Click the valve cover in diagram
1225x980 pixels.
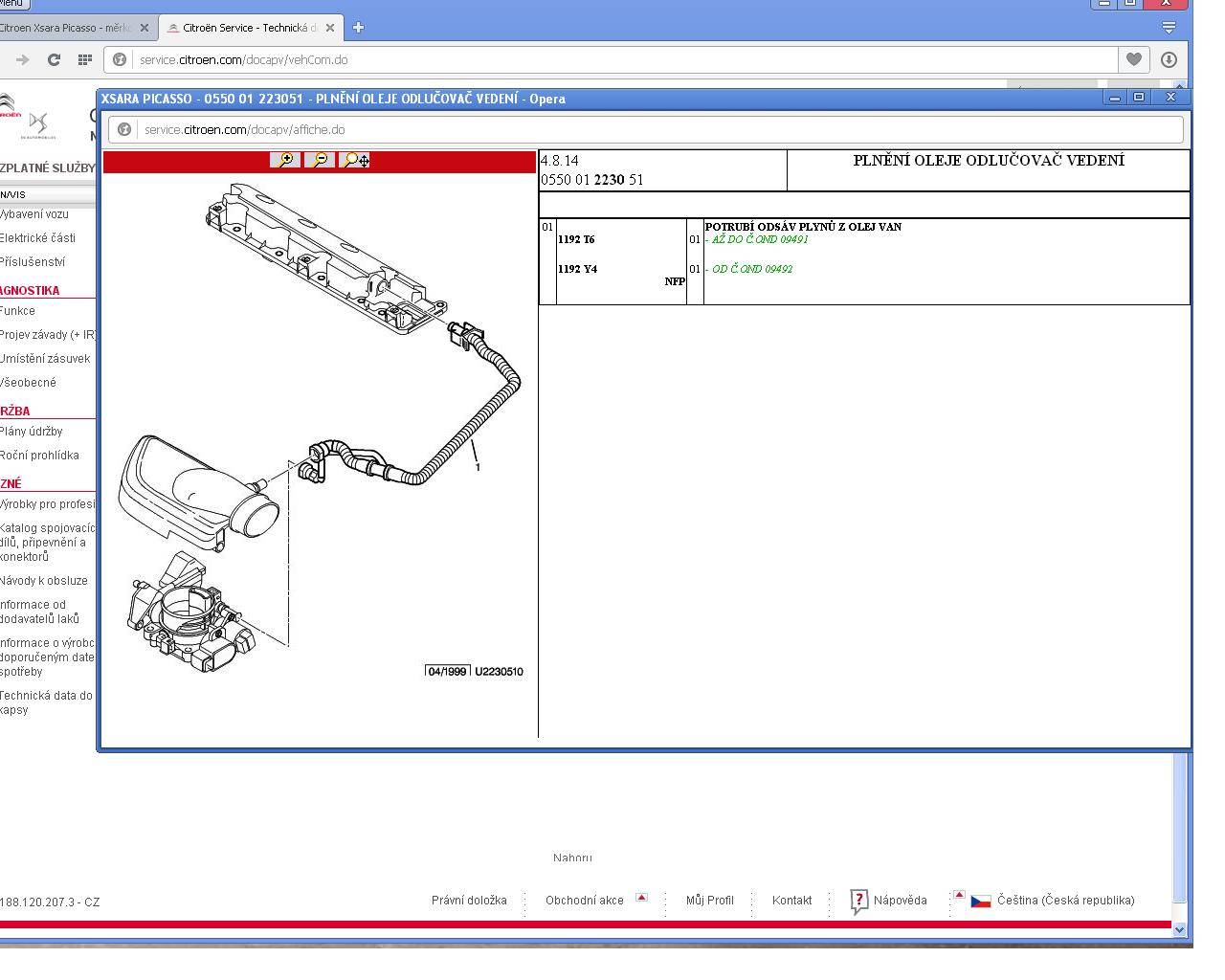pos(325,259)
